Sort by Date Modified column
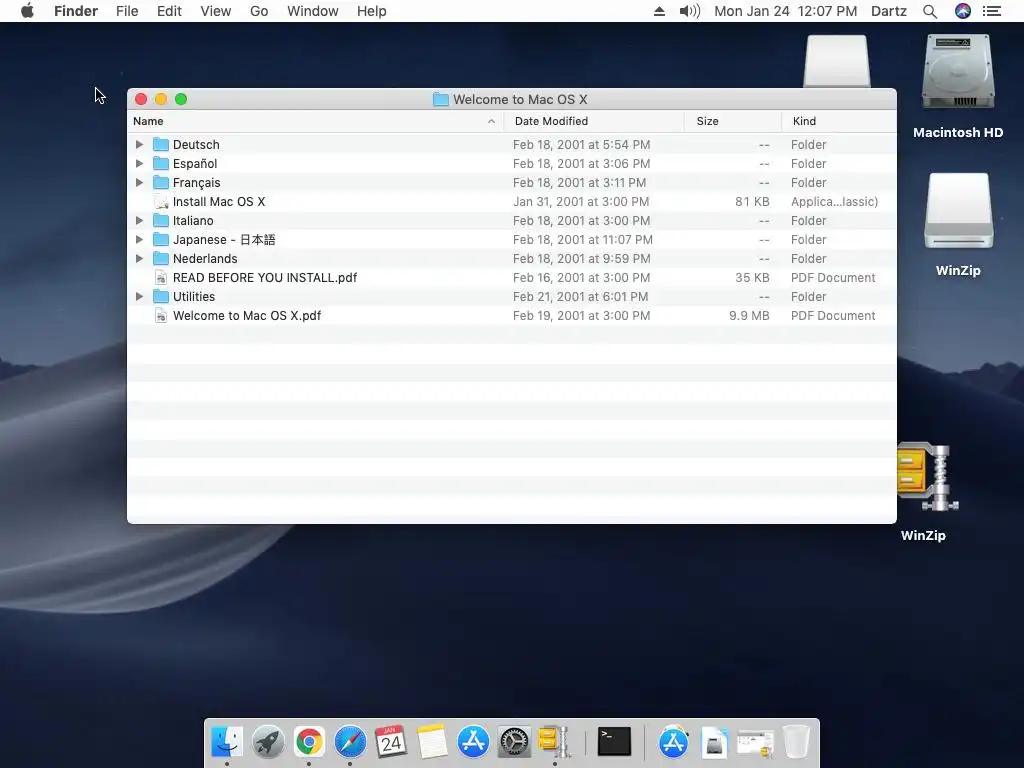The height and width of the screenshot is (768, 1024). 594,121
